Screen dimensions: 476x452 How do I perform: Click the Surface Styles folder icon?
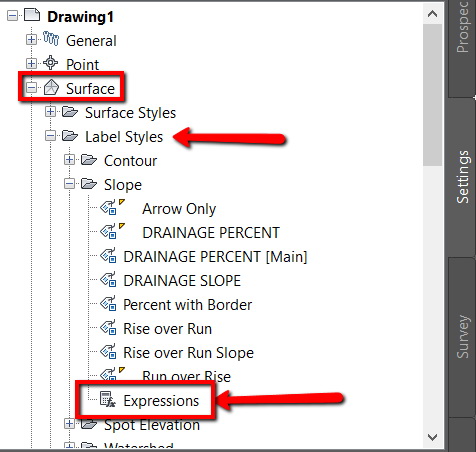coord(70,112)
